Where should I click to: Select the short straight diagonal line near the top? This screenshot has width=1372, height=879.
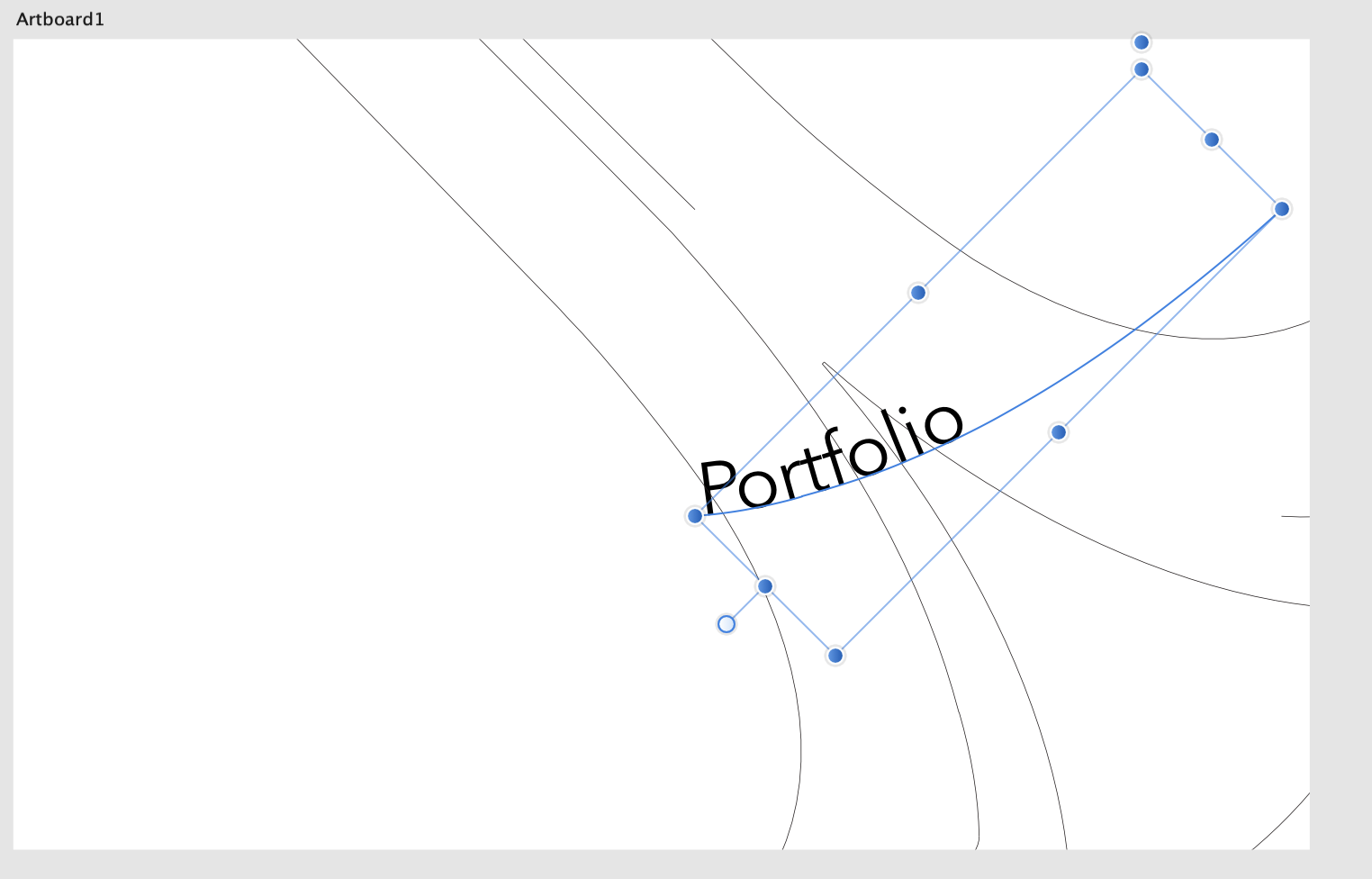click(609, 124)
